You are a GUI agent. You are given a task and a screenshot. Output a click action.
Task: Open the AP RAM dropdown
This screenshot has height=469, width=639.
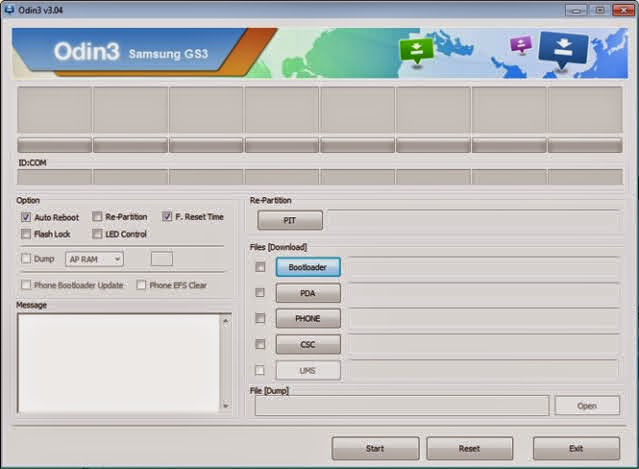point(94,259)
